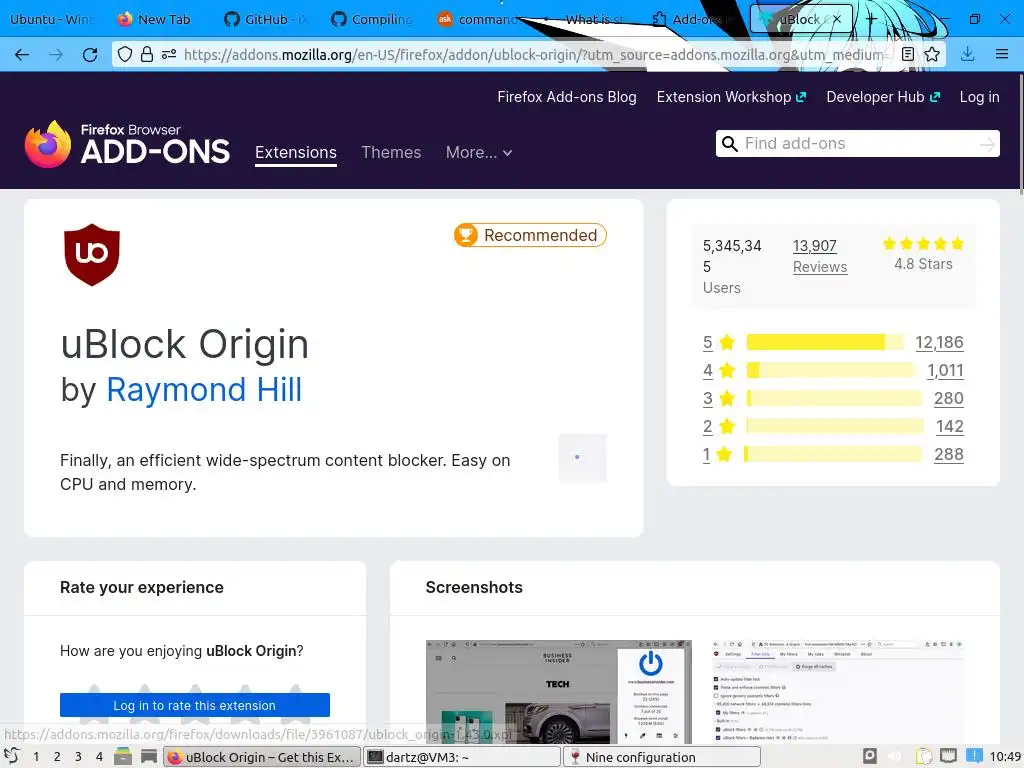Click the 3-star rating bar
Screen dimensions: 1024x768
click(834, 398)
